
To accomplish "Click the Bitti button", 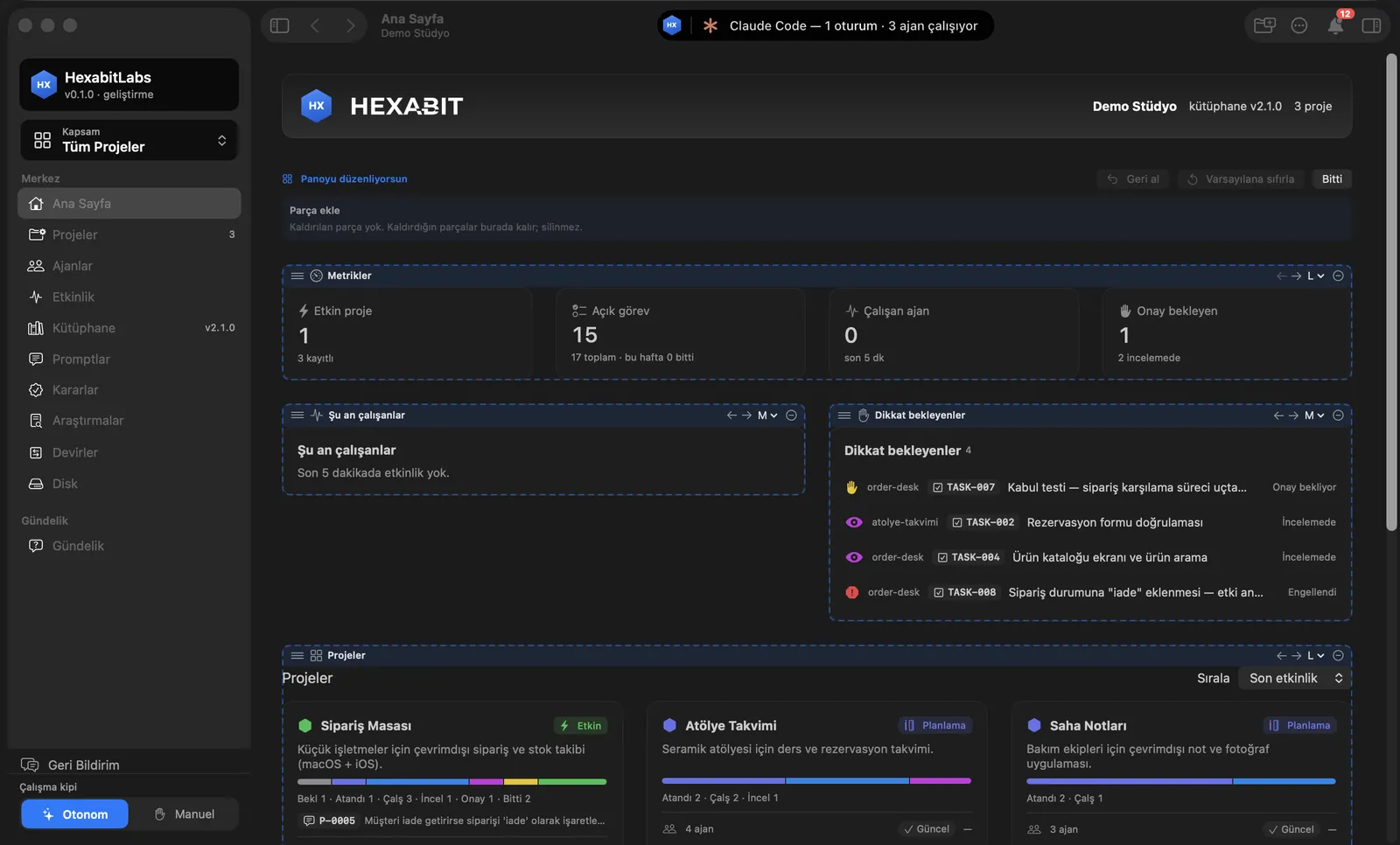I will point(1332,178).
